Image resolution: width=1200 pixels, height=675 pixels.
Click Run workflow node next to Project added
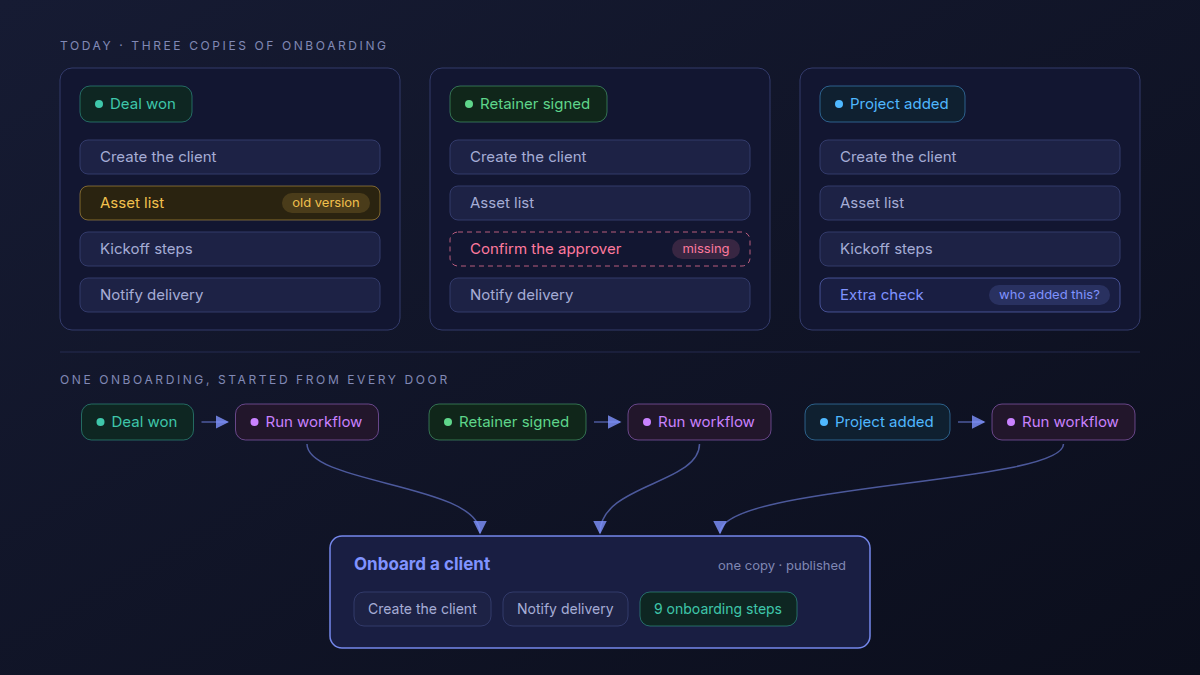[x=1063, y=422]
